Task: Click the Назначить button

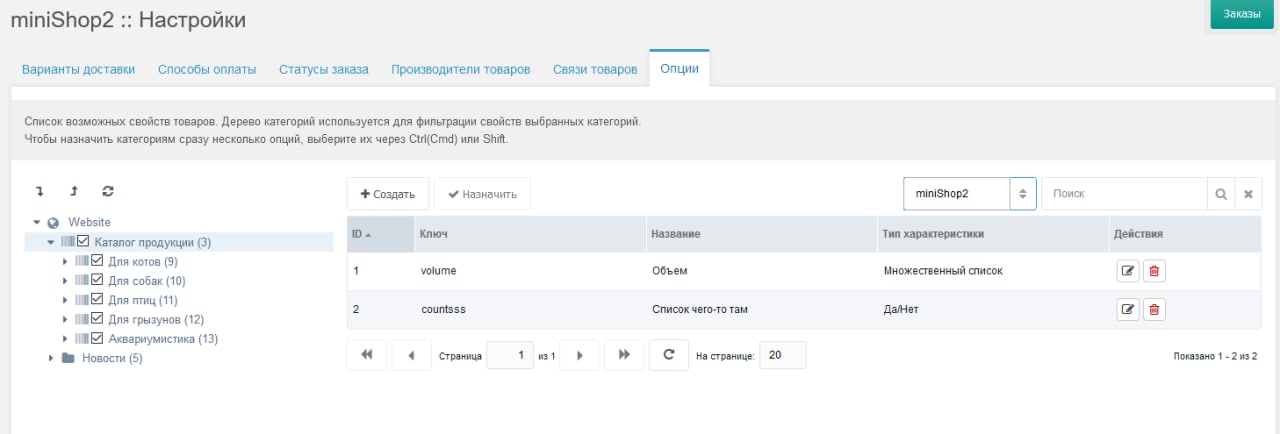Action: tap(482, 194)
